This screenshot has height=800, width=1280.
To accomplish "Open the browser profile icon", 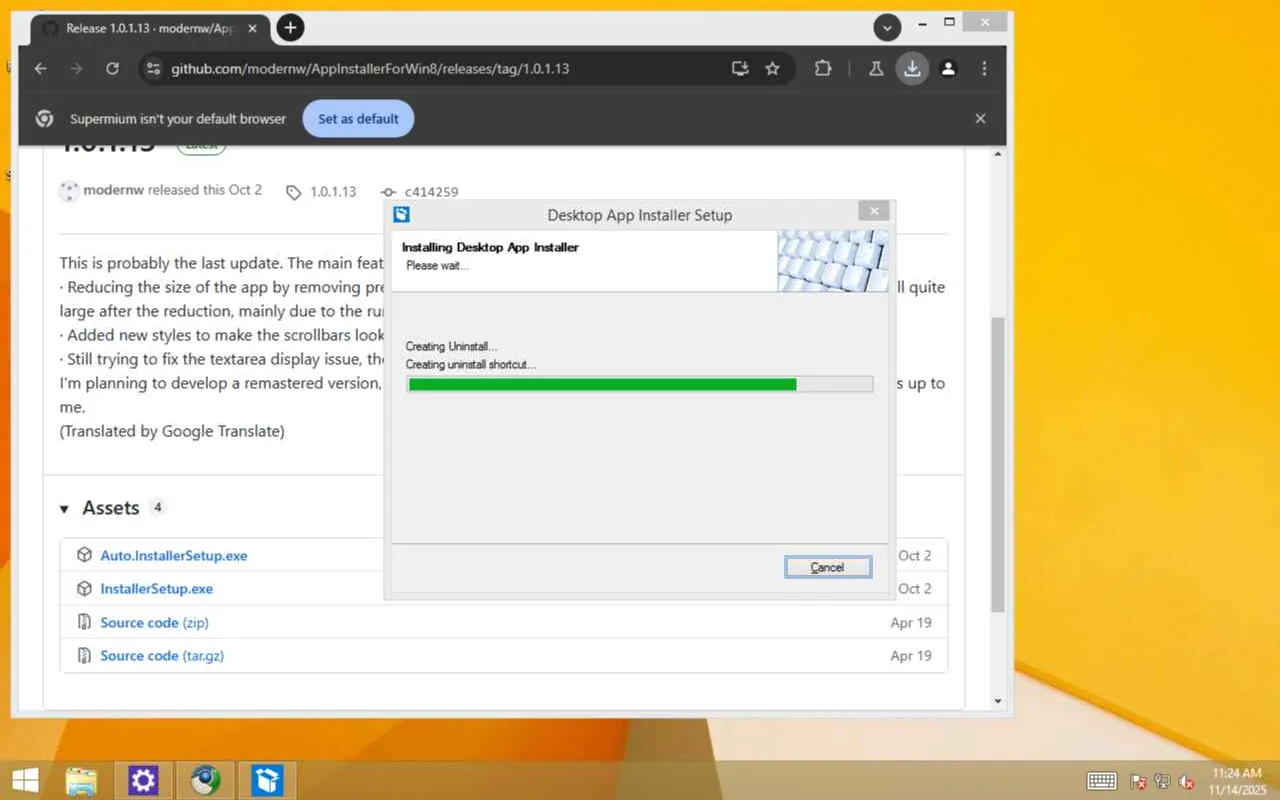I will [x=948, y=69].
